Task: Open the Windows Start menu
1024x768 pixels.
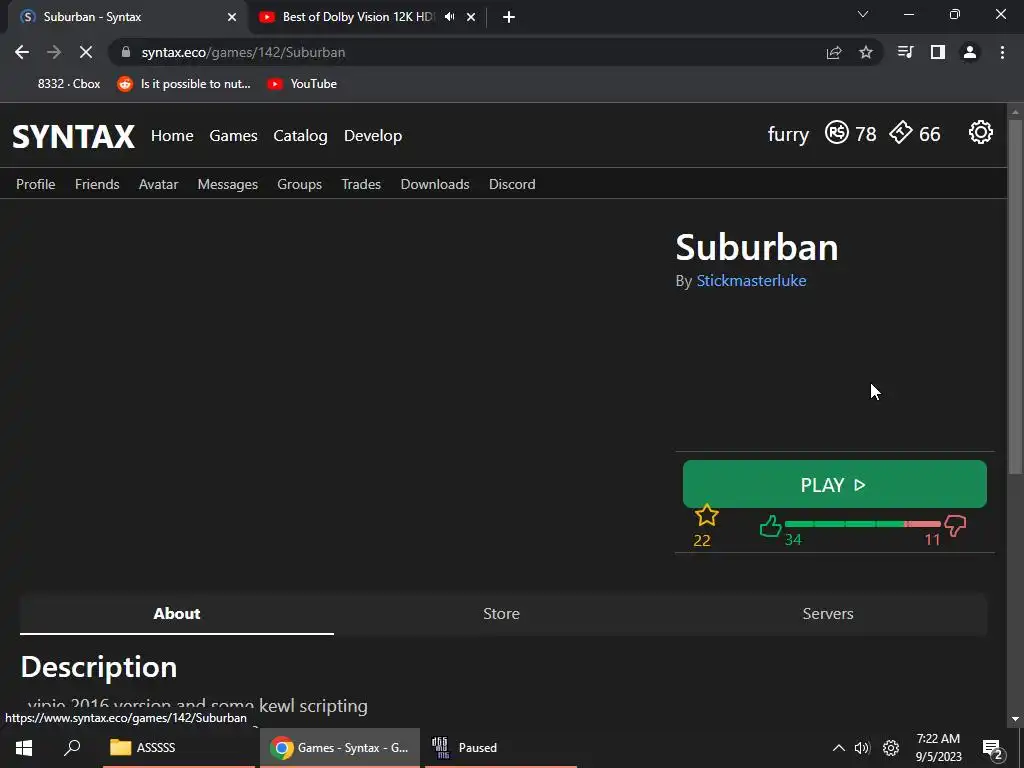Action: pos(24,747)
